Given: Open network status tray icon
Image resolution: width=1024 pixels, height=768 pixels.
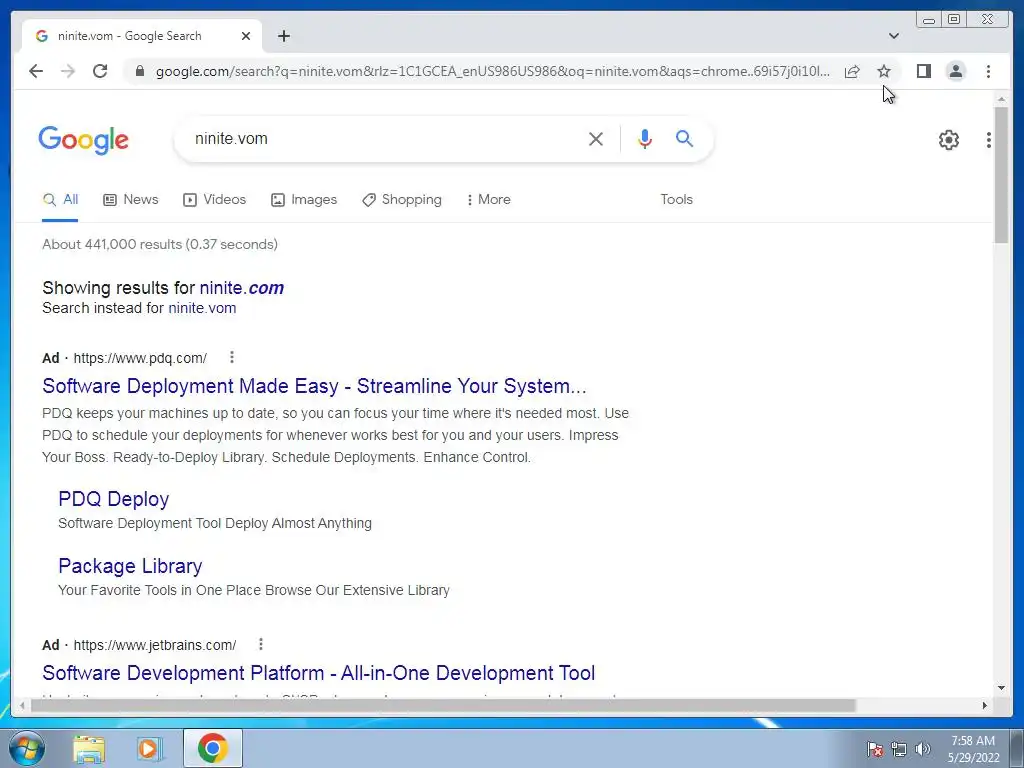Looking at the screenshot, I should click(899, 749).
